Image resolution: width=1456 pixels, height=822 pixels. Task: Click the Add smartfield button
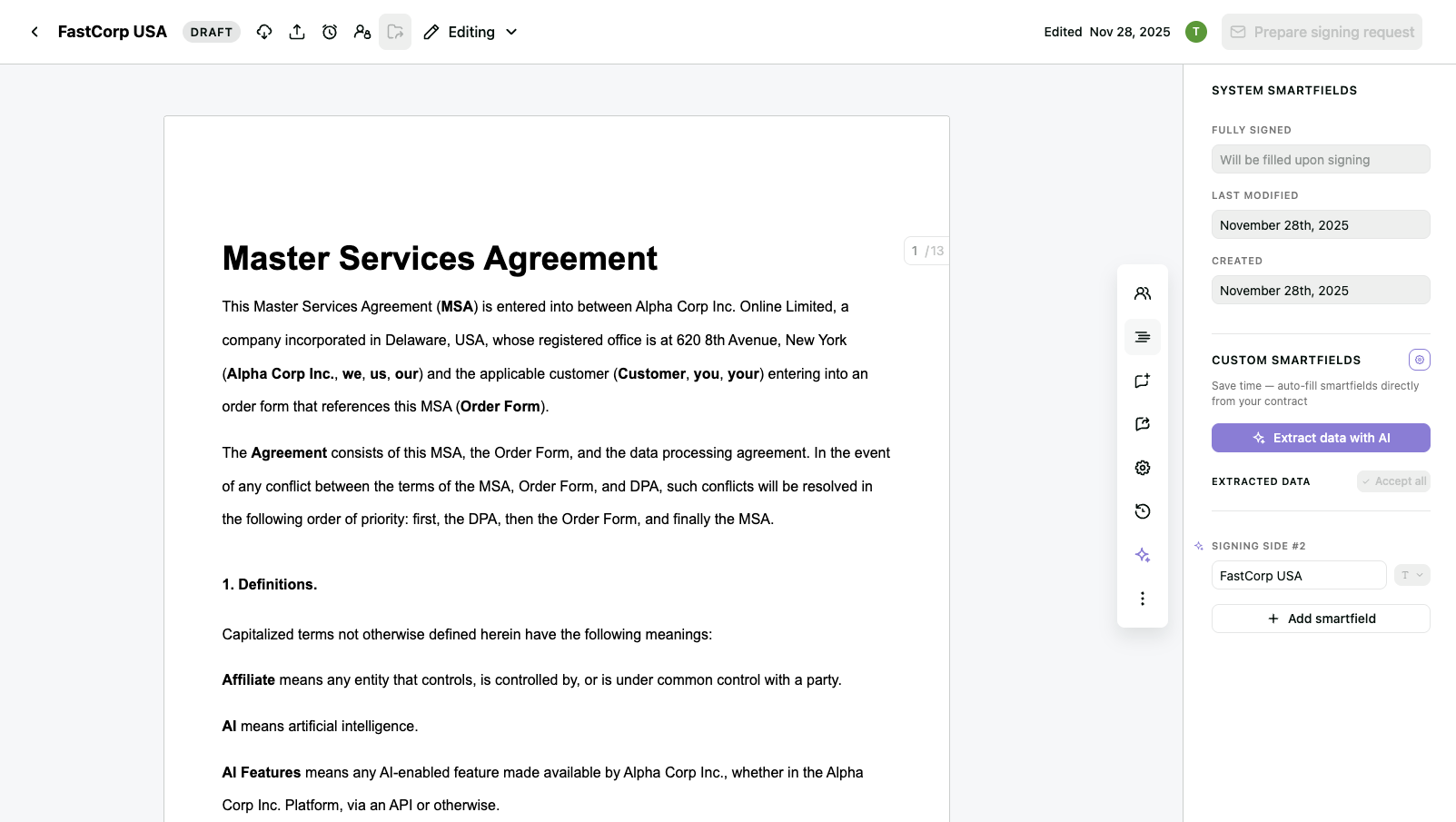pyautogui.click(x=1321, y=619)
